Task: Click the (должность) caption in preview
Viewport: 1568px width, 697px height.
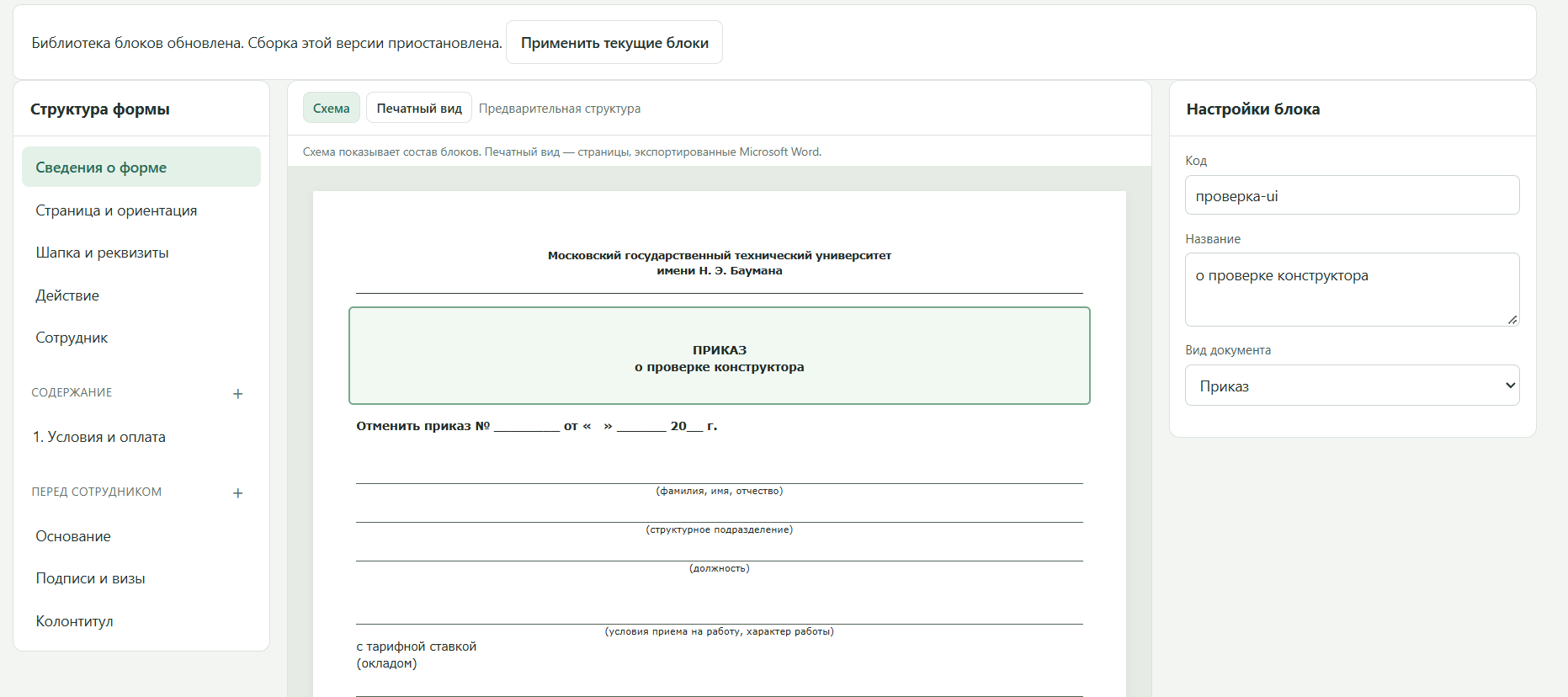Action: point(720,568)
